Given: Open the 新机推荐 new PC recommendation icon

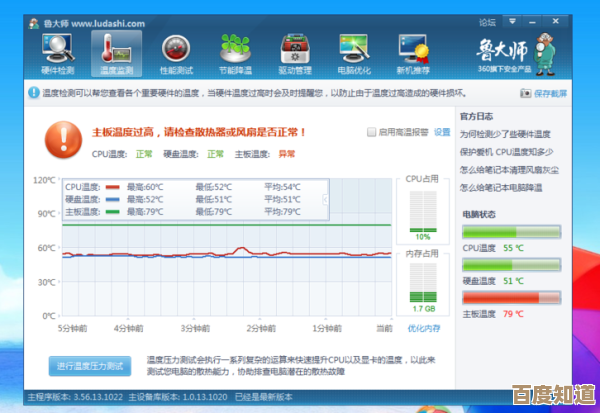Looking at the screenshot, I should click(413, 52).
